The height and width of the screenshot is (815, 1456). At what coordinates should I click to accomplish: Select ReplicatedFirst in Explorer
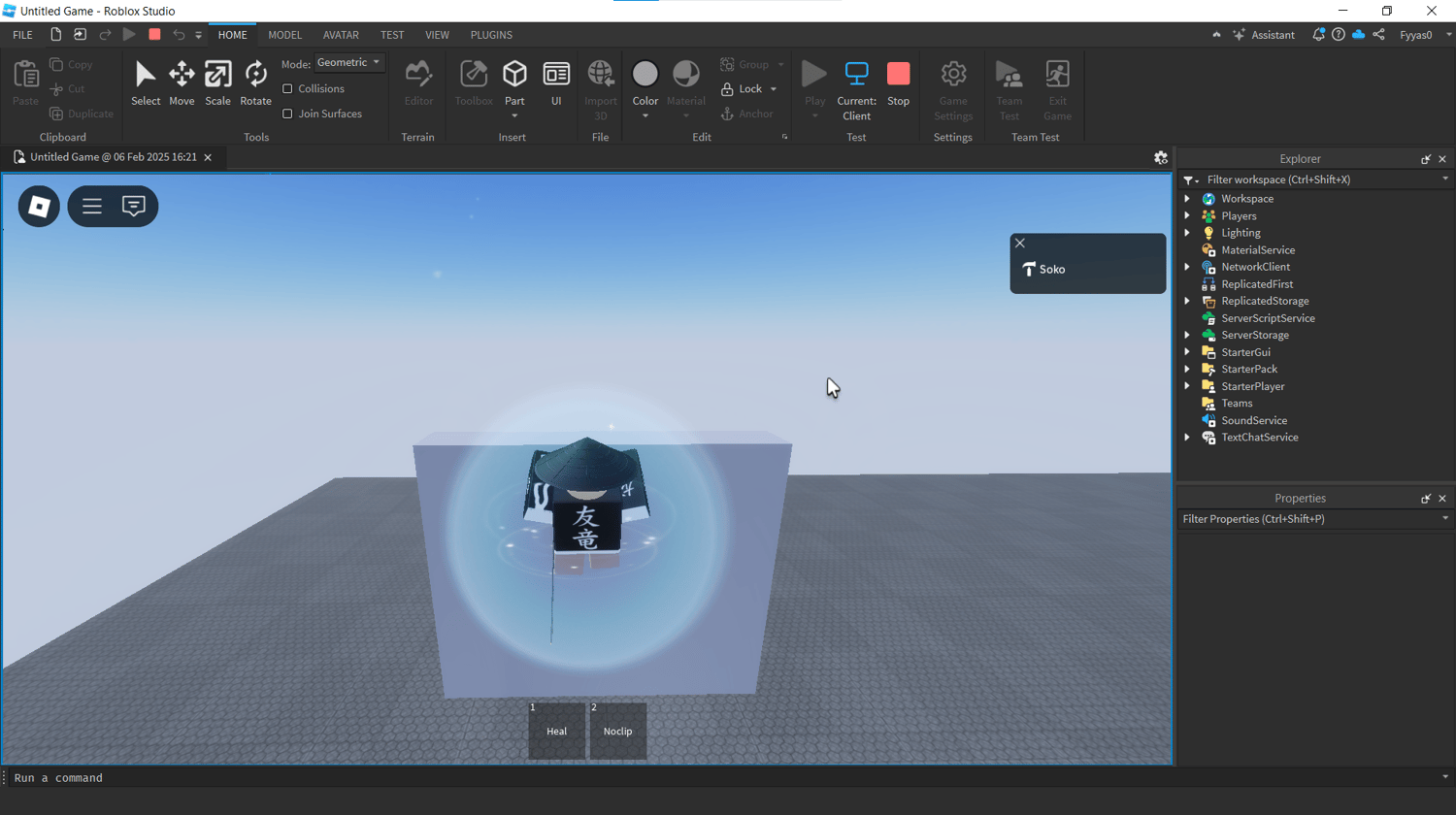point(1257,284)
